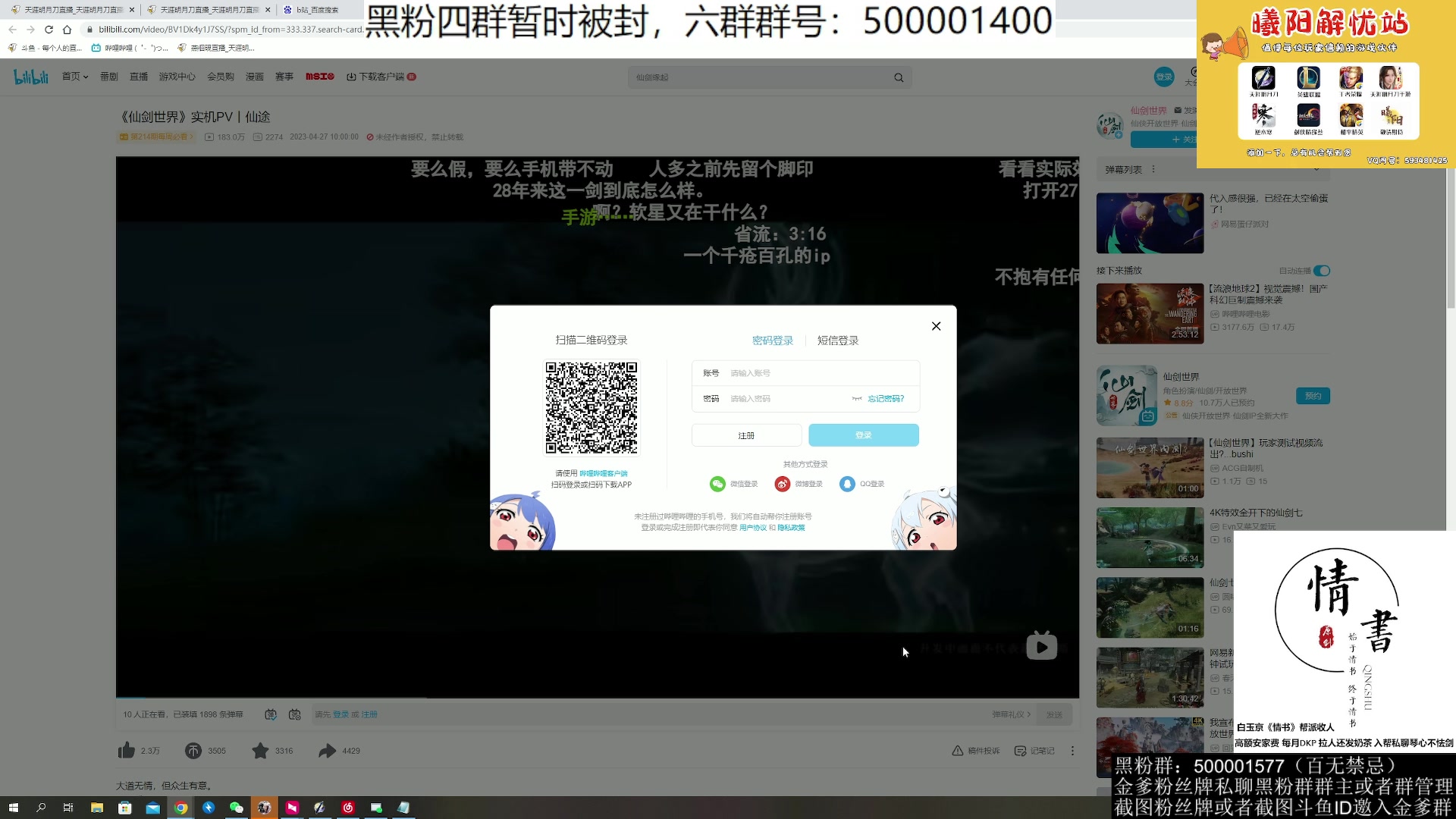This screenshot has width=1456, height=819.
Task: Open the 直播 section in the navigation bar
Action: 138,76
